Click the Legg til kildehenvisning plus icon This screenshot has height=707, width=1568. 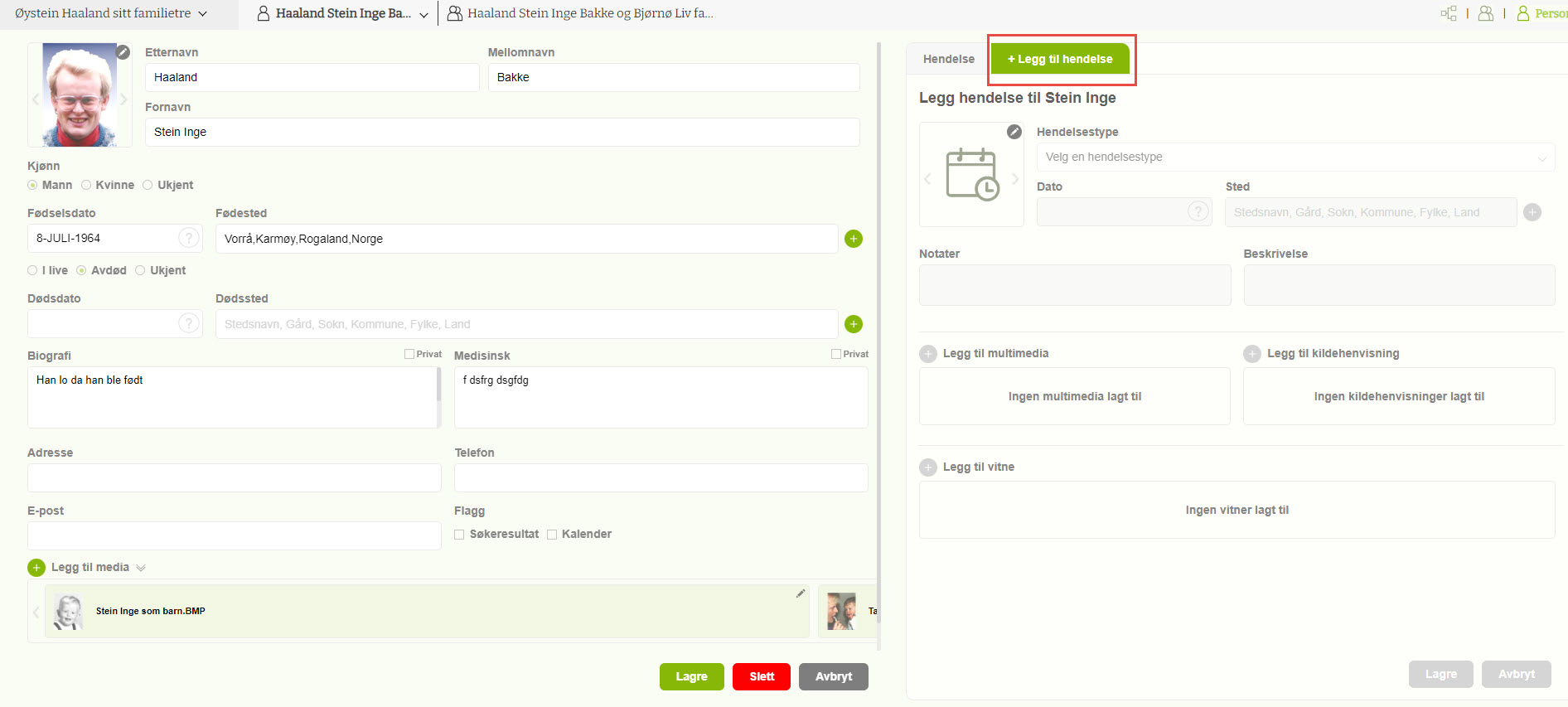[1252, 354]
